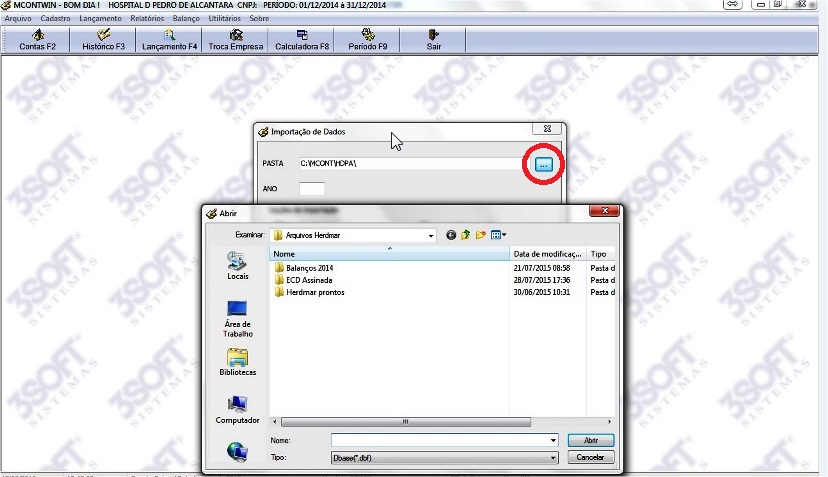Click the Cancelar button
The width and height of the screenshot is (828, 477).
tap(590, 457)
